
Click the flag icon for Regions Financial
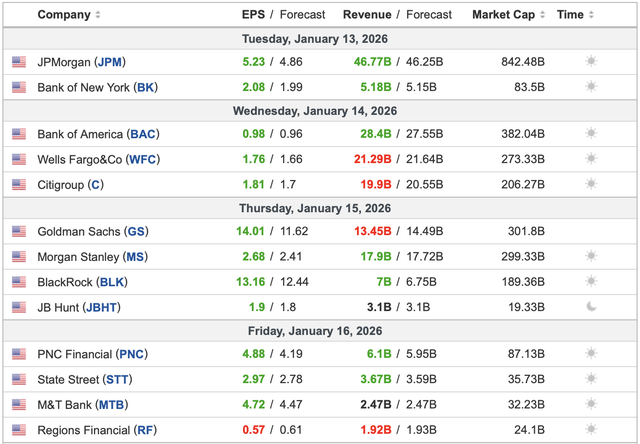19,430
